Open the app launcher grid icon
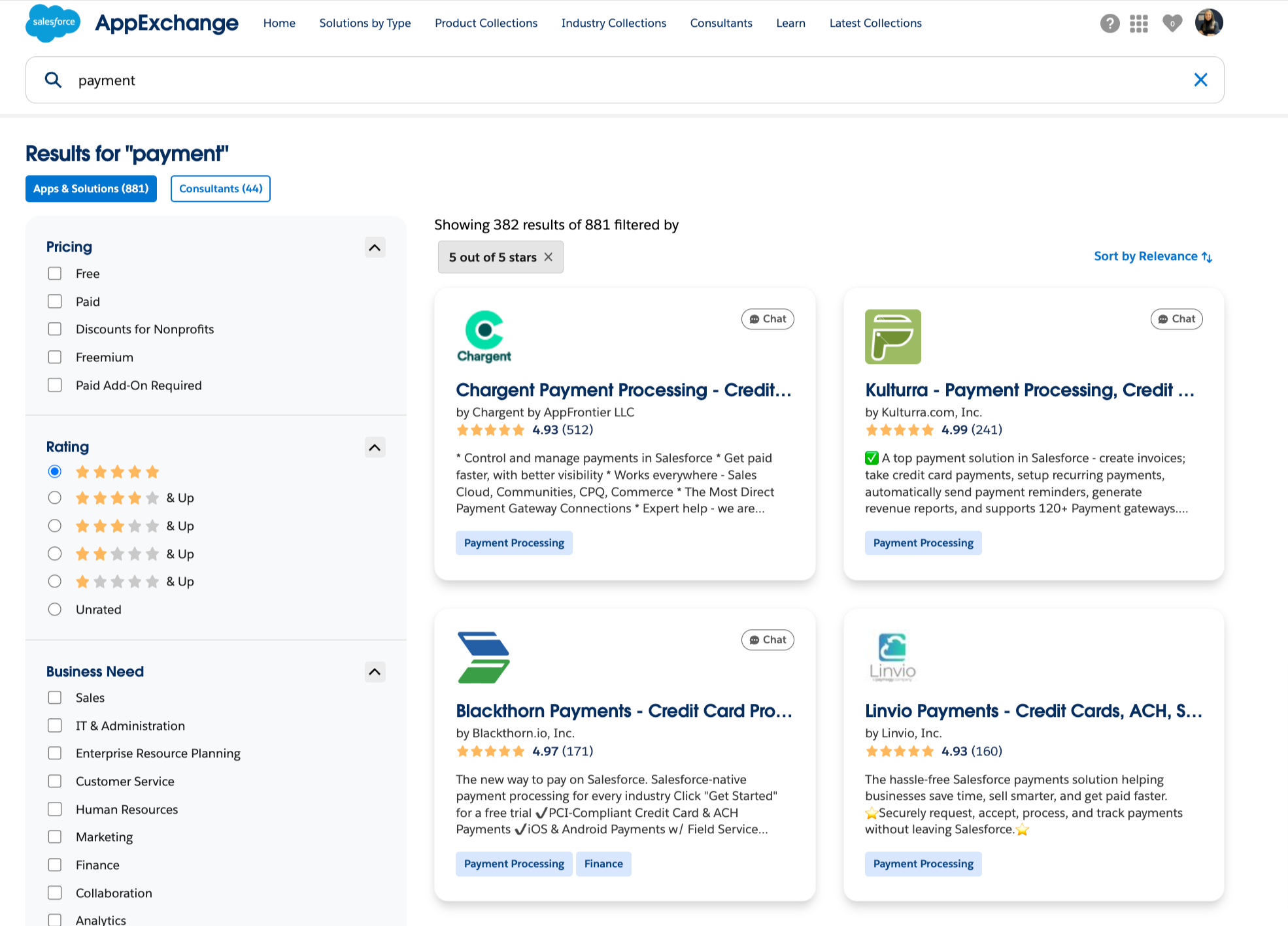 pyautogui.click(x=1139, y=24)
